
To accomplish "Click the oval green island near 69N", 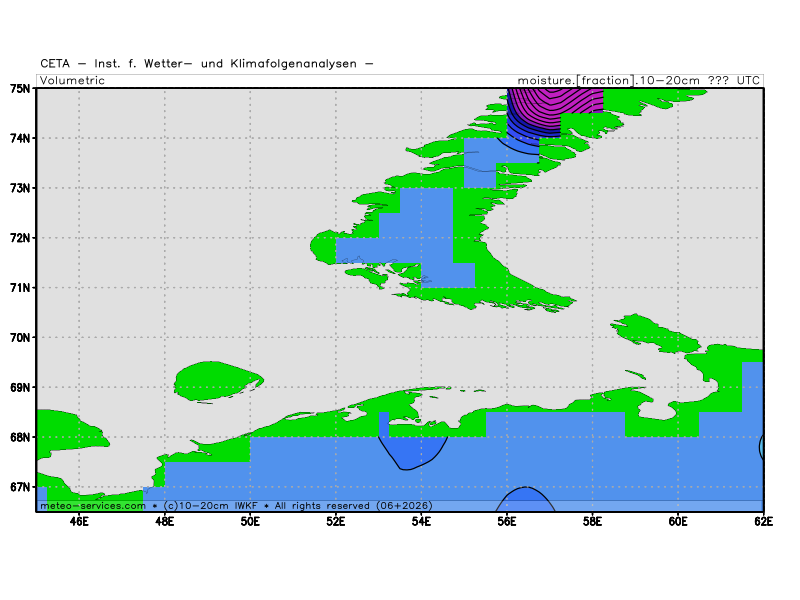I will [215, 381].
